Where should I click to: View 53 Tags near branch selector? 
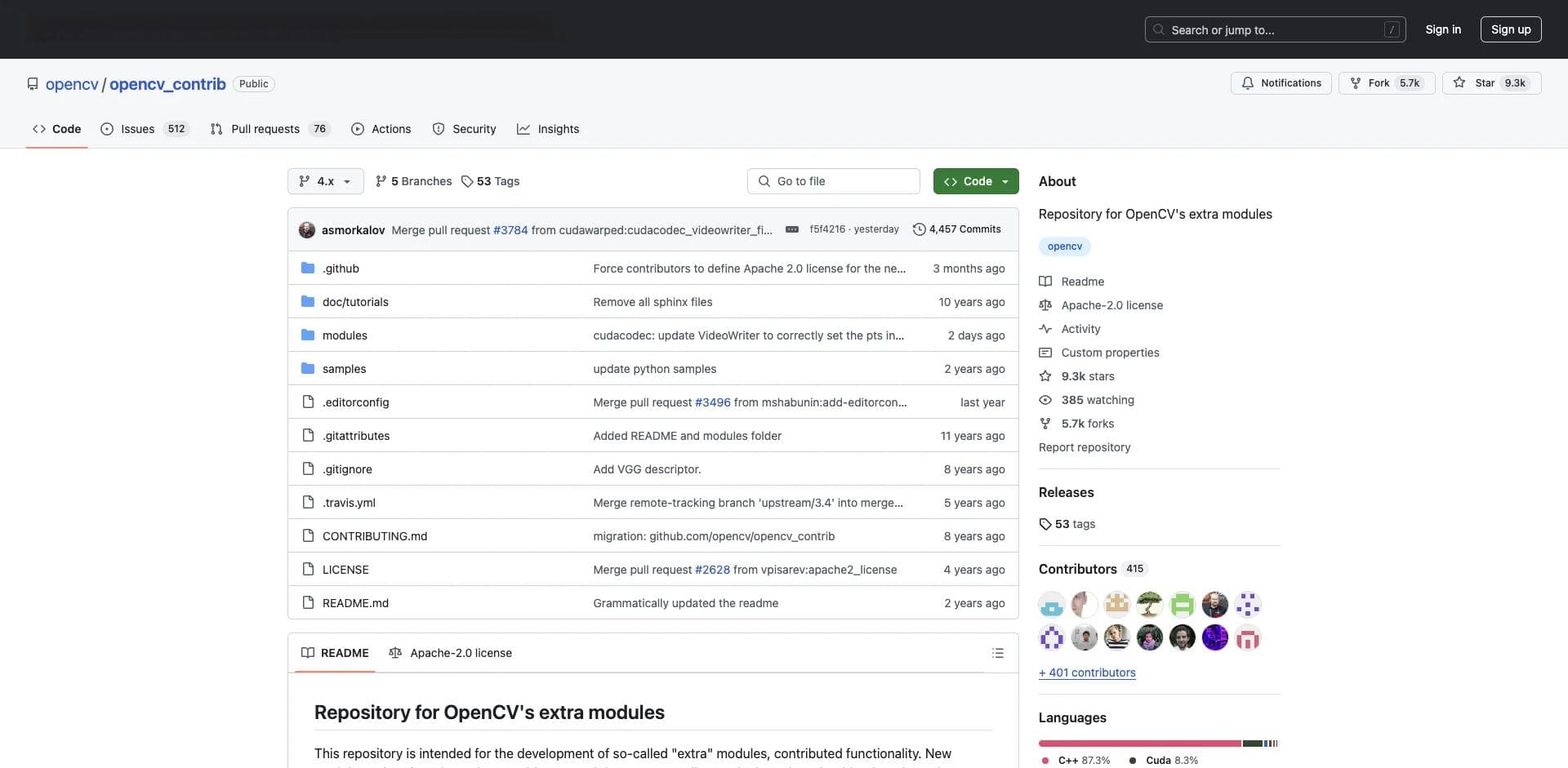click(490, 181)
